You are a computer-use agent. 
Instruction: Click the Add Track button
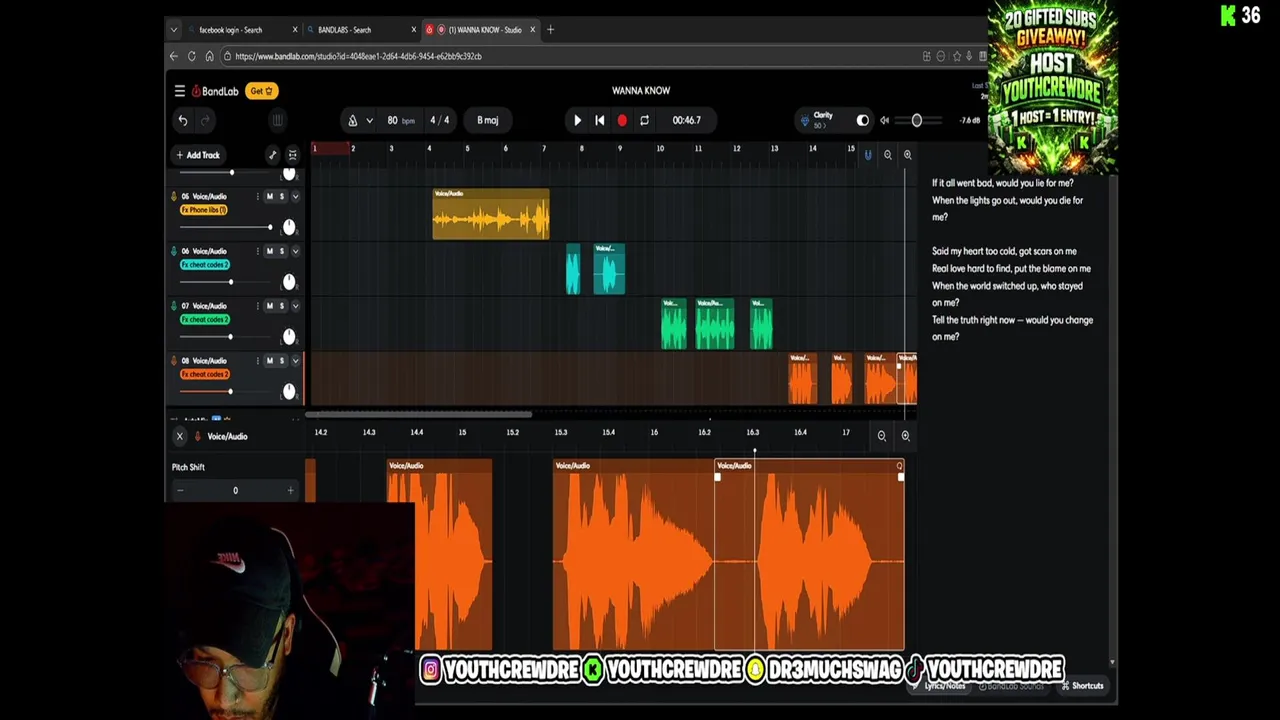coord(197,155)
